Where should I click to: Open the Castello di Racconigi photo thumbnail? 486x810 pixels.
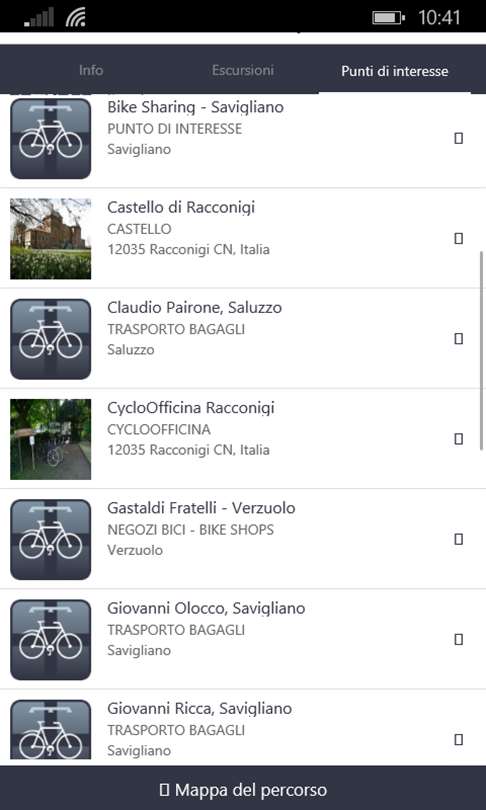coord(51,239)
